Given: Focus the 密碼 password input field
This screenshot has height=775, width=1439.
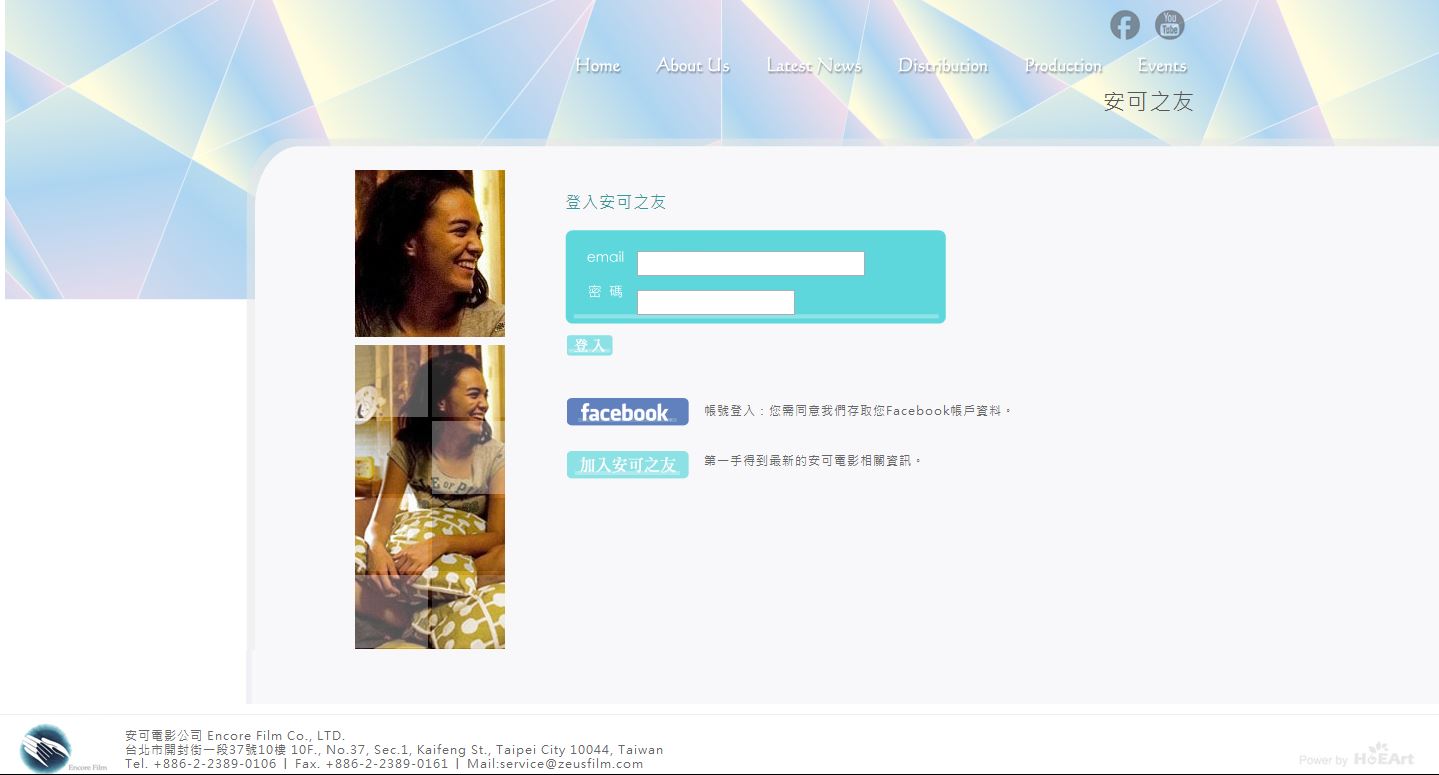Looking at the screenshot, I should click(x=715, y=302).
